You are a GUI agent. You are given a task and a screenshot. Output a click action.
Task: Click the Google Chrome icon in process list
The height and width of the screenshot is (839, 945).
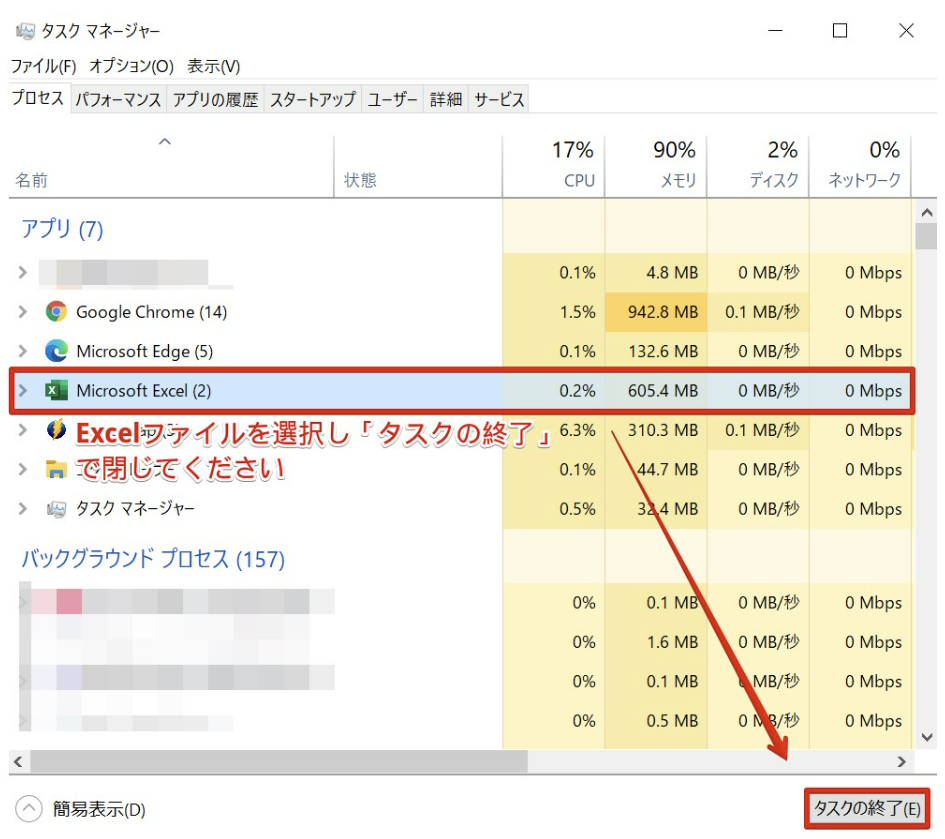[x=57, y=312]
